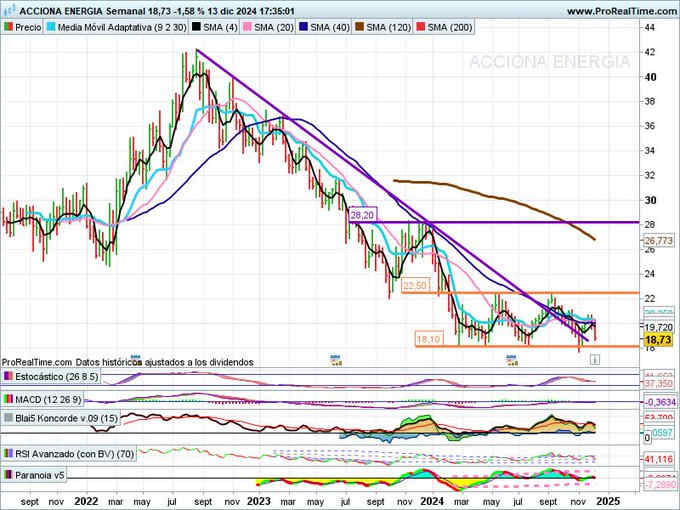Viewport: 680px width, 510px height.
Task: Click the -7,2890 Paranoia value
Action: [659, 485]
